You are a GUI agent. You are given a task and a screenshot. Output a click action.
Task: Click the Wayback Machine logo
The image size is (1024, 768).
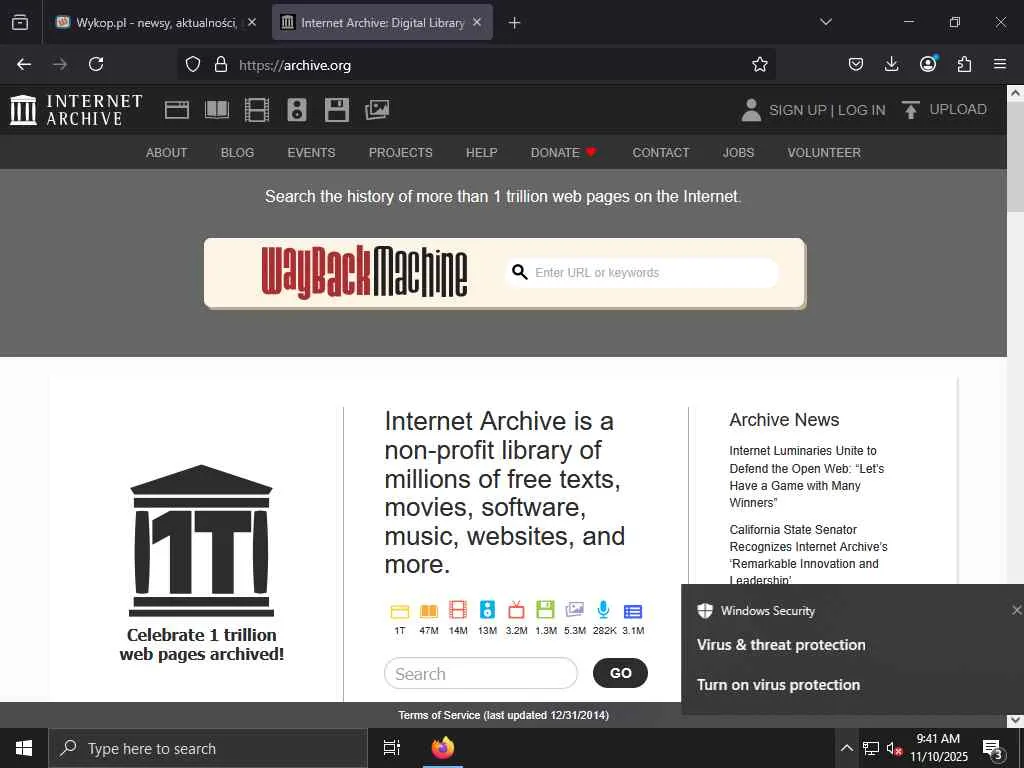tap(364, 272)
